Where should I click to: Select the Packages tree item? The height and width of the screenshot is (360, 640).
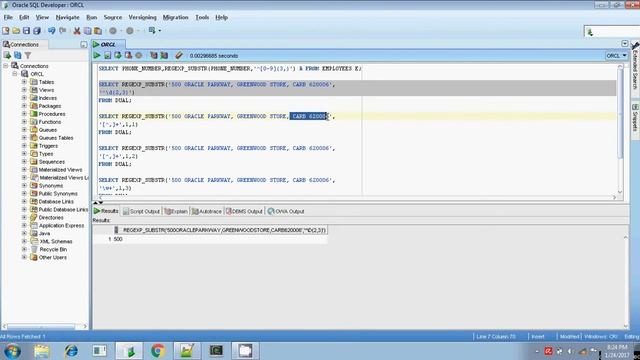click(49, 106)
